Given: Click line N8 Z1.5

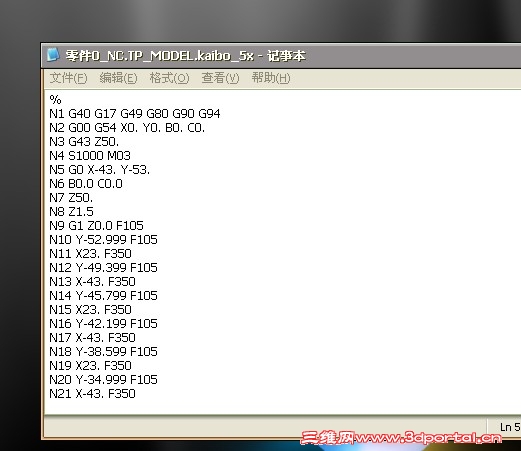Looking at the screenshot, I should point(71,212).
